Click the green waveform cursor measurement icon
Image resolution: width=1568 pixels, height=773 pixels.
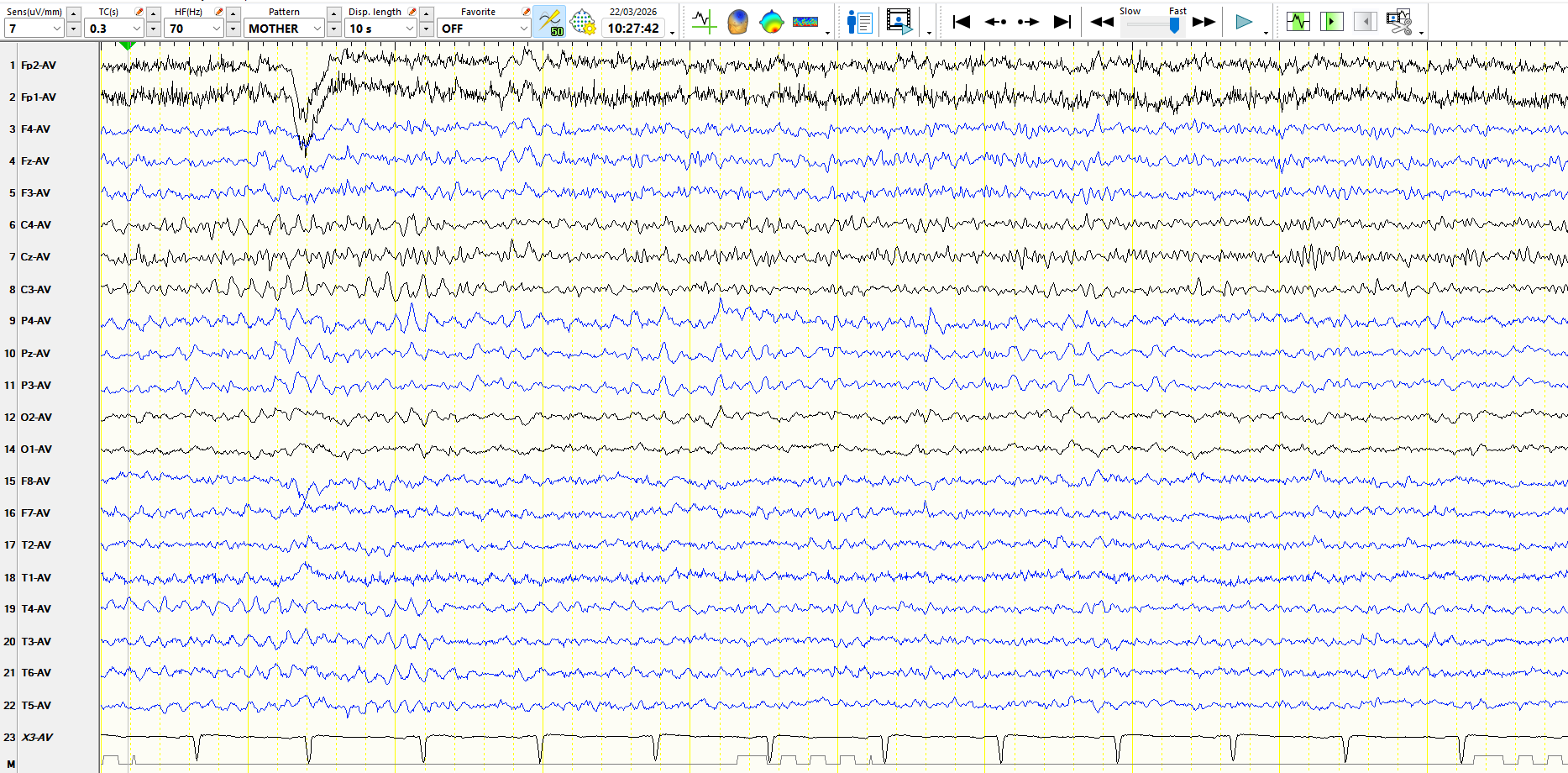tap(704, 22)
